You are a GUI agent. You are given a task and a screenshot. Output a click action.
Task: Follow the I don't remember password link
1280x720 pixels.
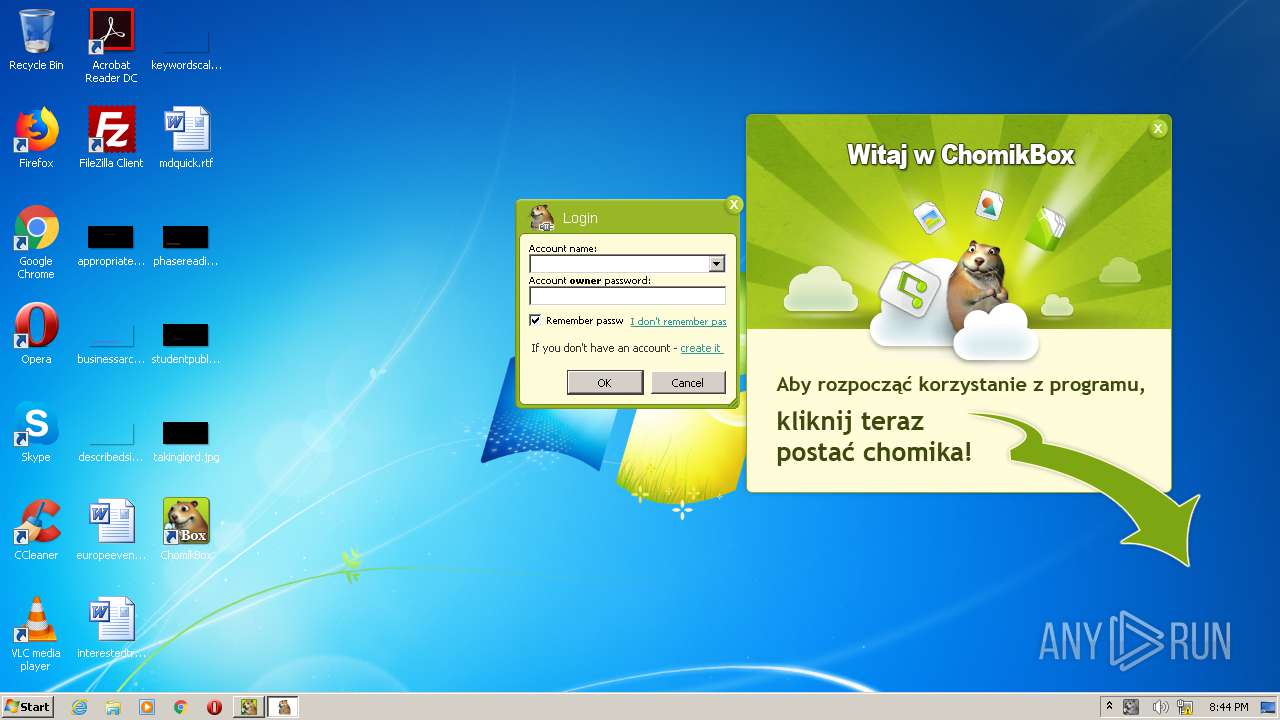[x=678, y=321]
